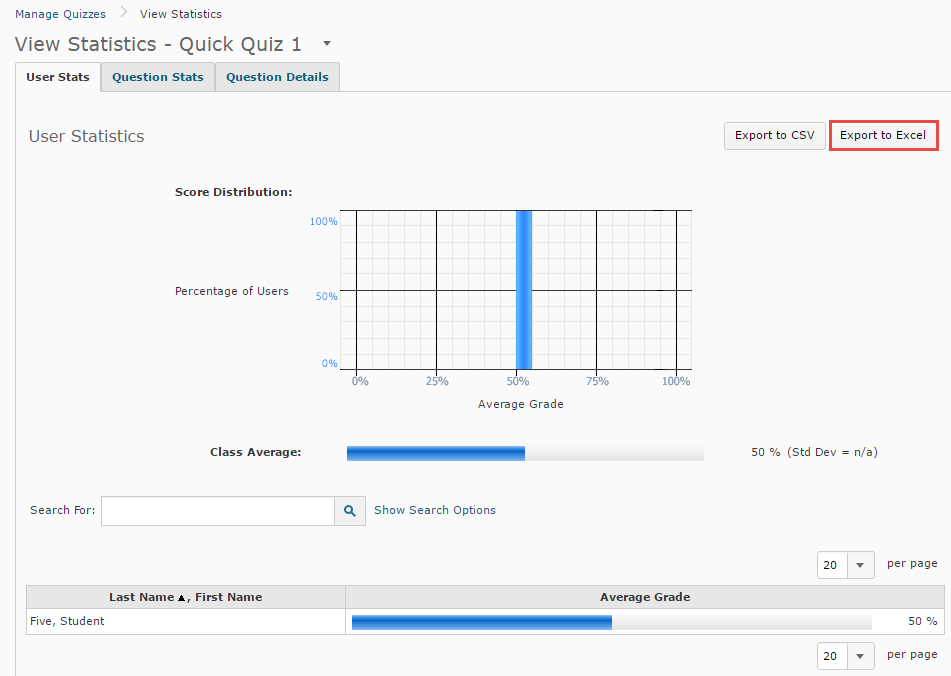Screen dimensions: 951x676
Task: Open the Quick Quiz 1 title dropdown arrow
Action: [327, 44]
